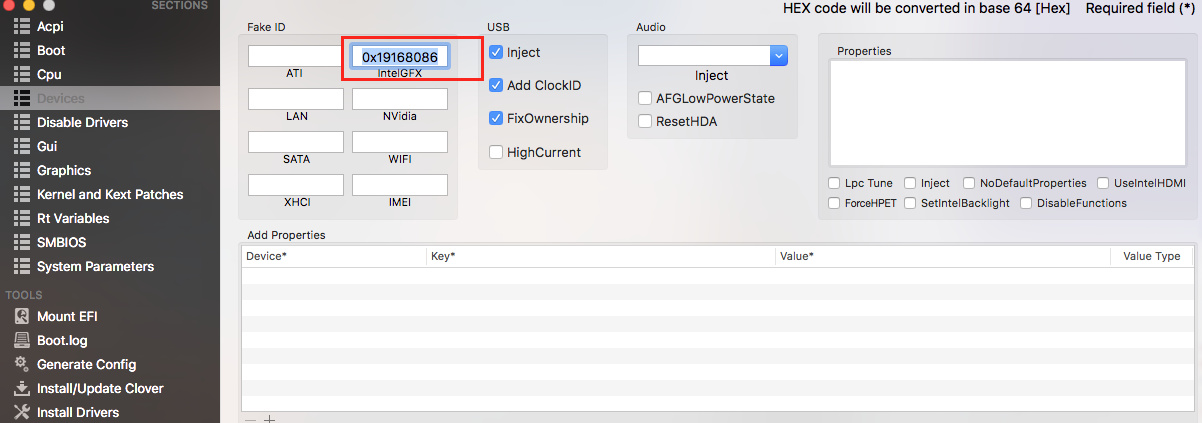
Task: Click the Value Type column header
Action: (1151, 256)
